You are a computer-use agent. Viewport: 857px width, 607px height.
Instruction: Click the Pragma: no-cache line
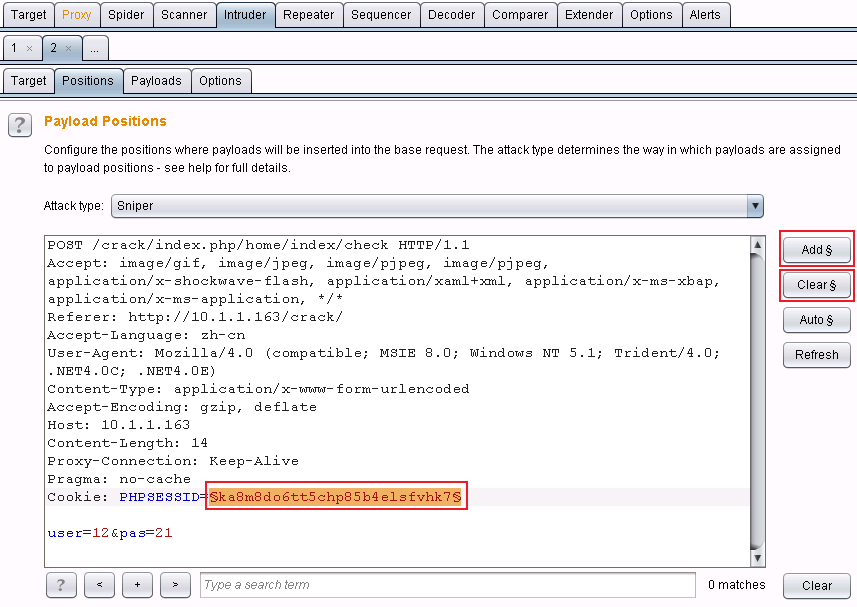pos(119,479)
